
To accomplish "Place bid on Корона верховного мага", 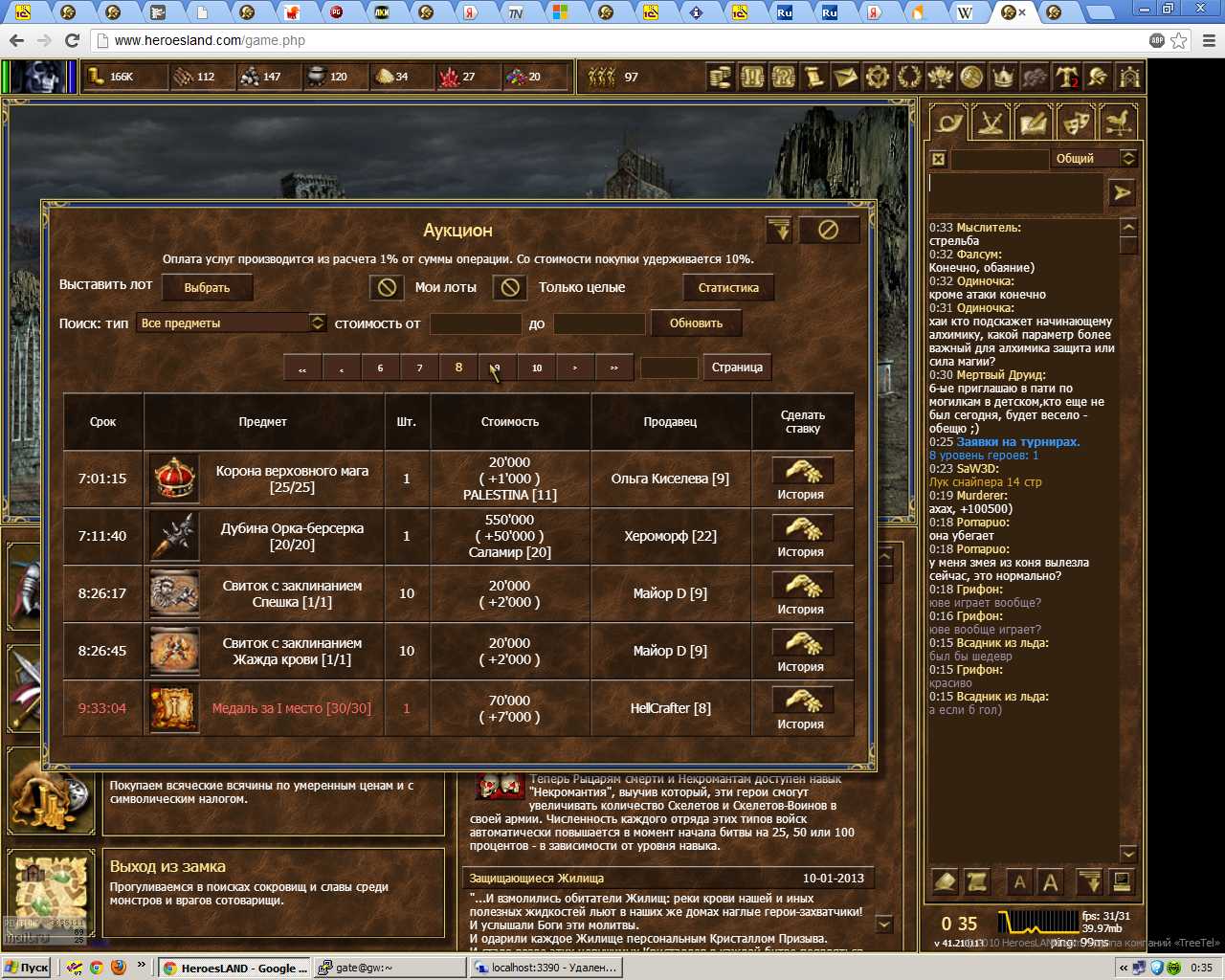I will point(802,471).
